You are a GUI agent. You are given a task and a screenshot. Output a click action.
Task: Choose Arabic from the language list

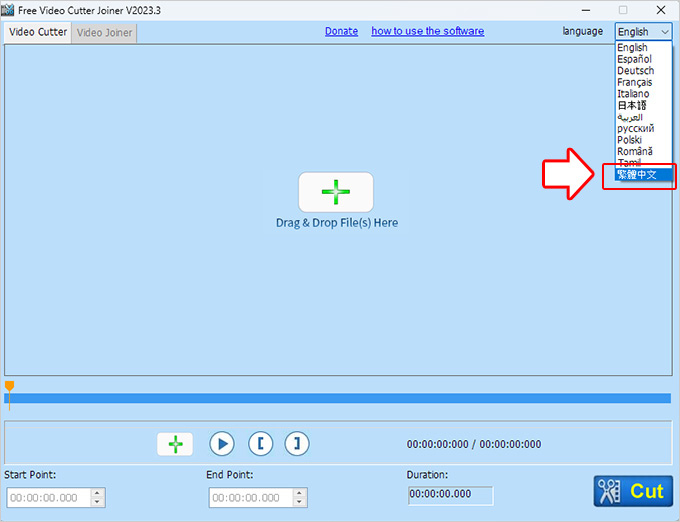pyautogui.click(x=643, y=117)
